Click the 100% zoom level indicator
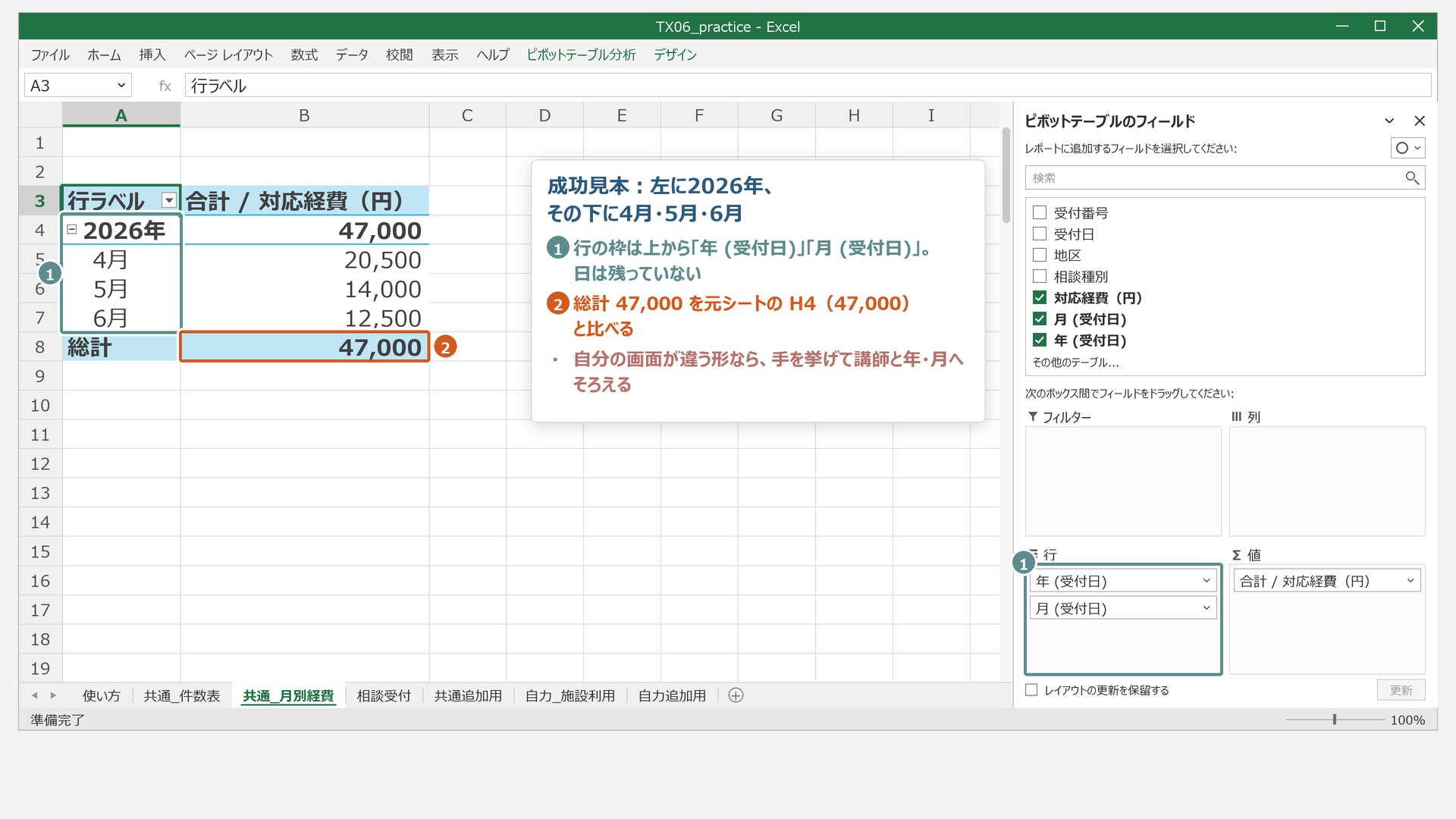The width and height of the screenshot is (1456, 819). tap(1407, 720)
